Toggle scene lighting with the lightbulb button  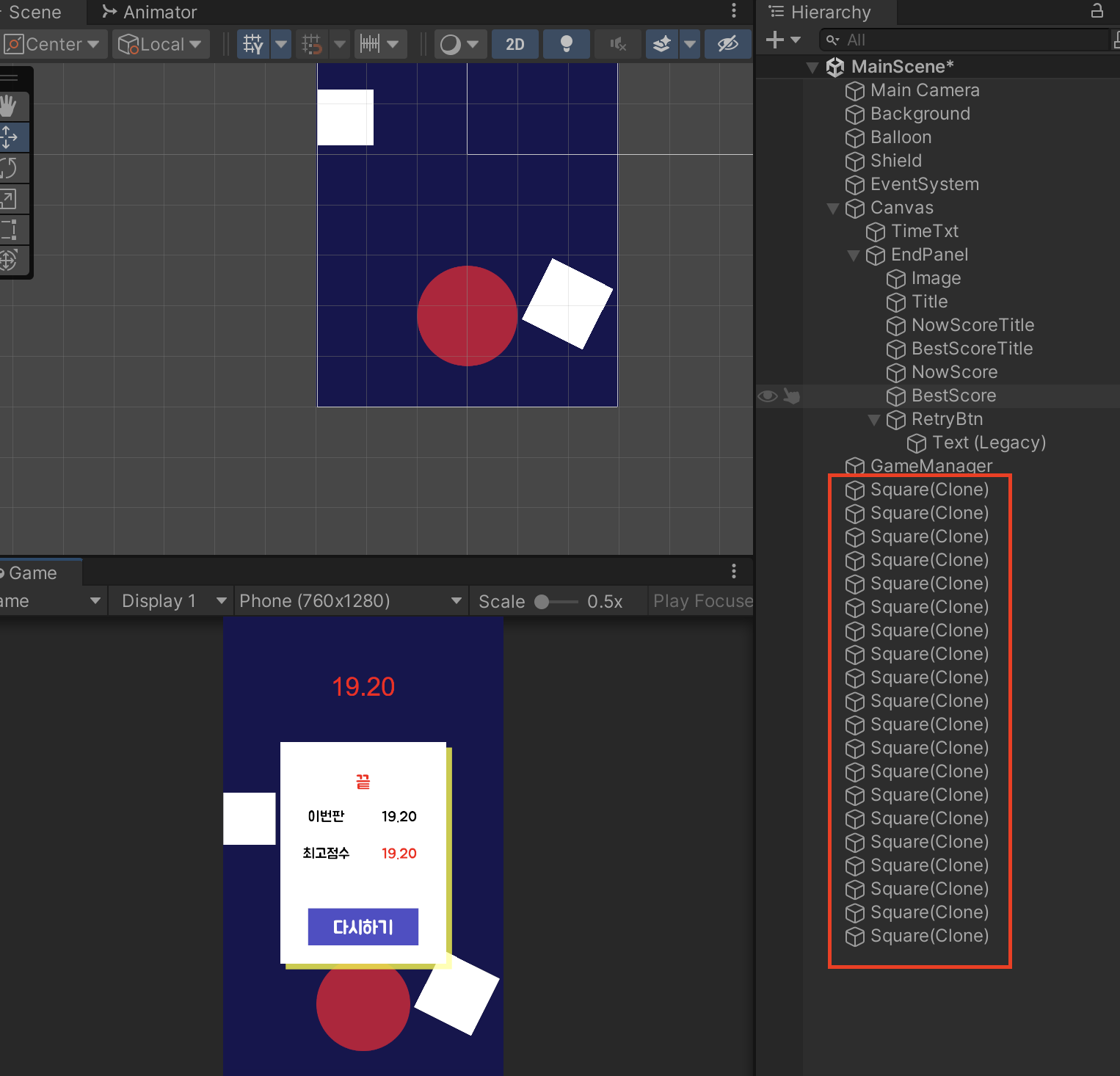click(x=567, y=44)
